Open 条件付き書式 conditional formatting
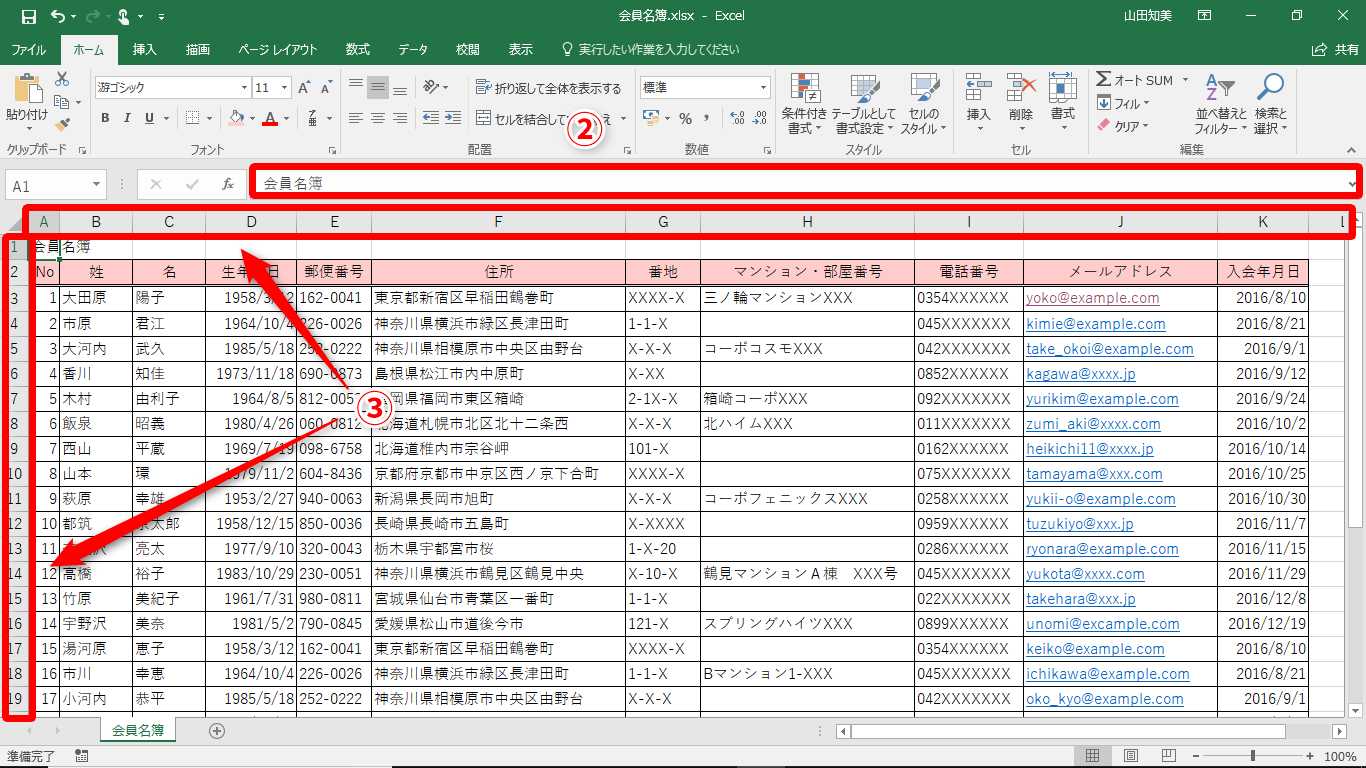This screenshot has width=1366, height=768. click(x=805, y=104)
